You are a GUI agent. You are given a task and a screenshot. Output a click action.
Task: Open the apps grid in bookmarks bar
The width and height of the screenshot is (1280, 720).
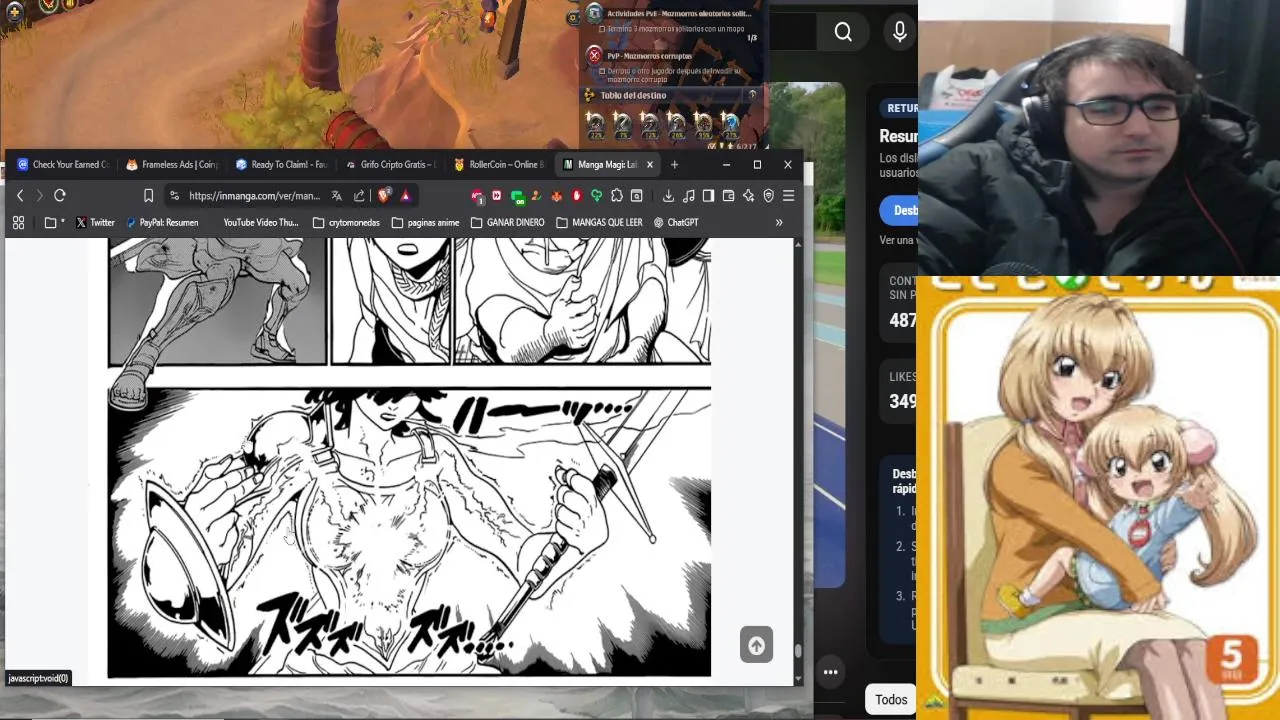(18, 223)
